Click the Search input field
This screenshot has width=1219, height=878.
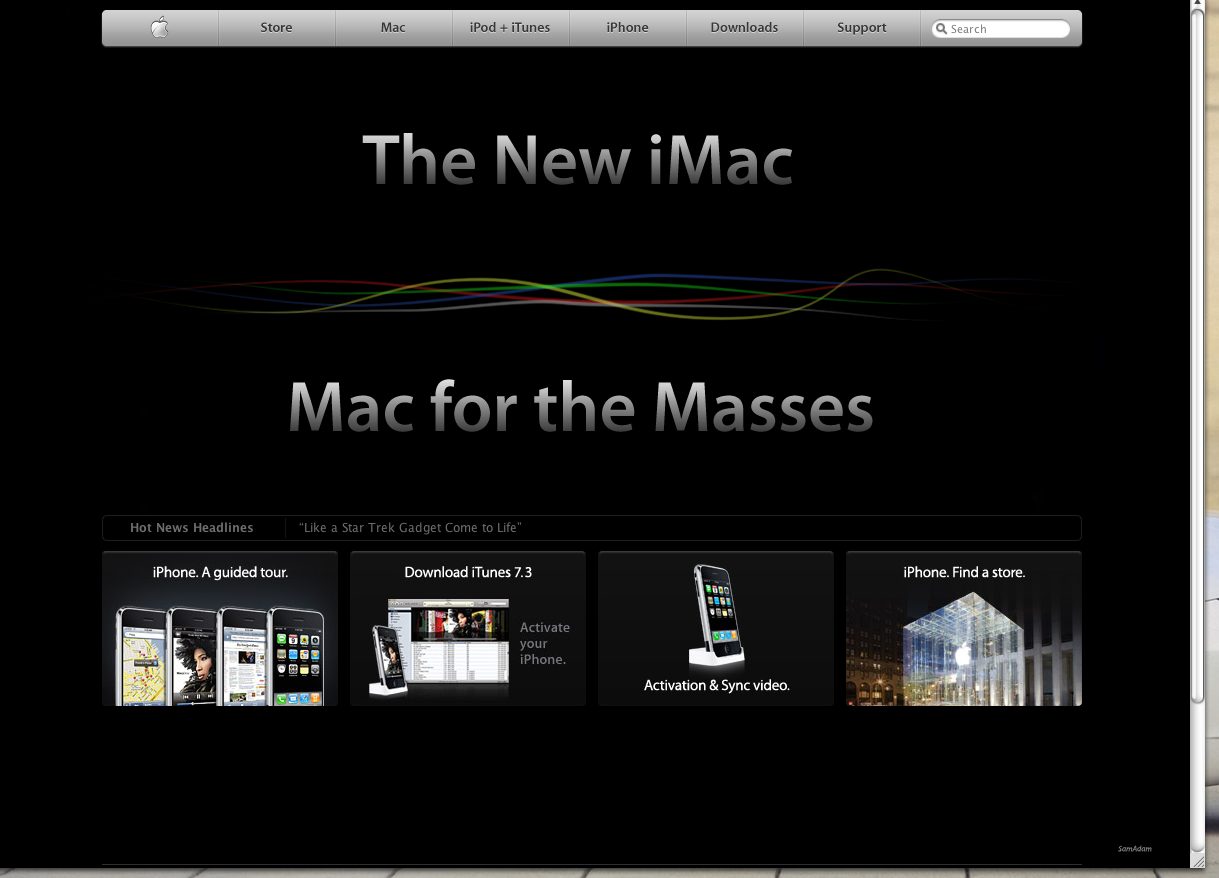coord(1001,29)
